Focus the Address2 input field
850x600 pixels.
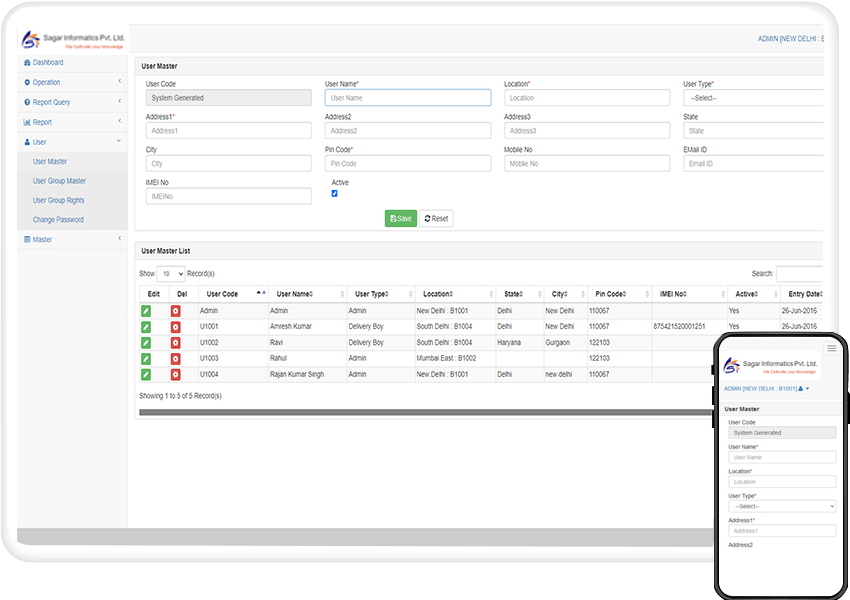click(408, 131)
